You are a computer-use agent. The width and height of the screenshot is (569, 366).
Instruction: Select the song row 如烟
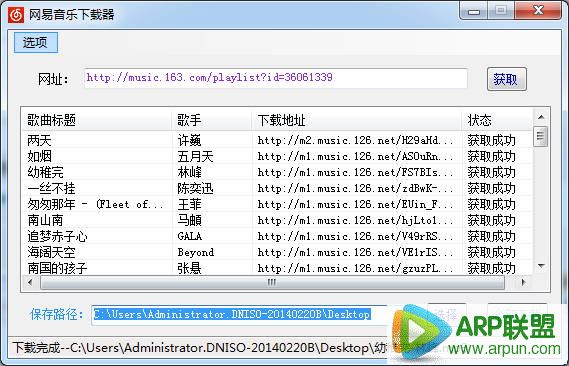(277, 156)
